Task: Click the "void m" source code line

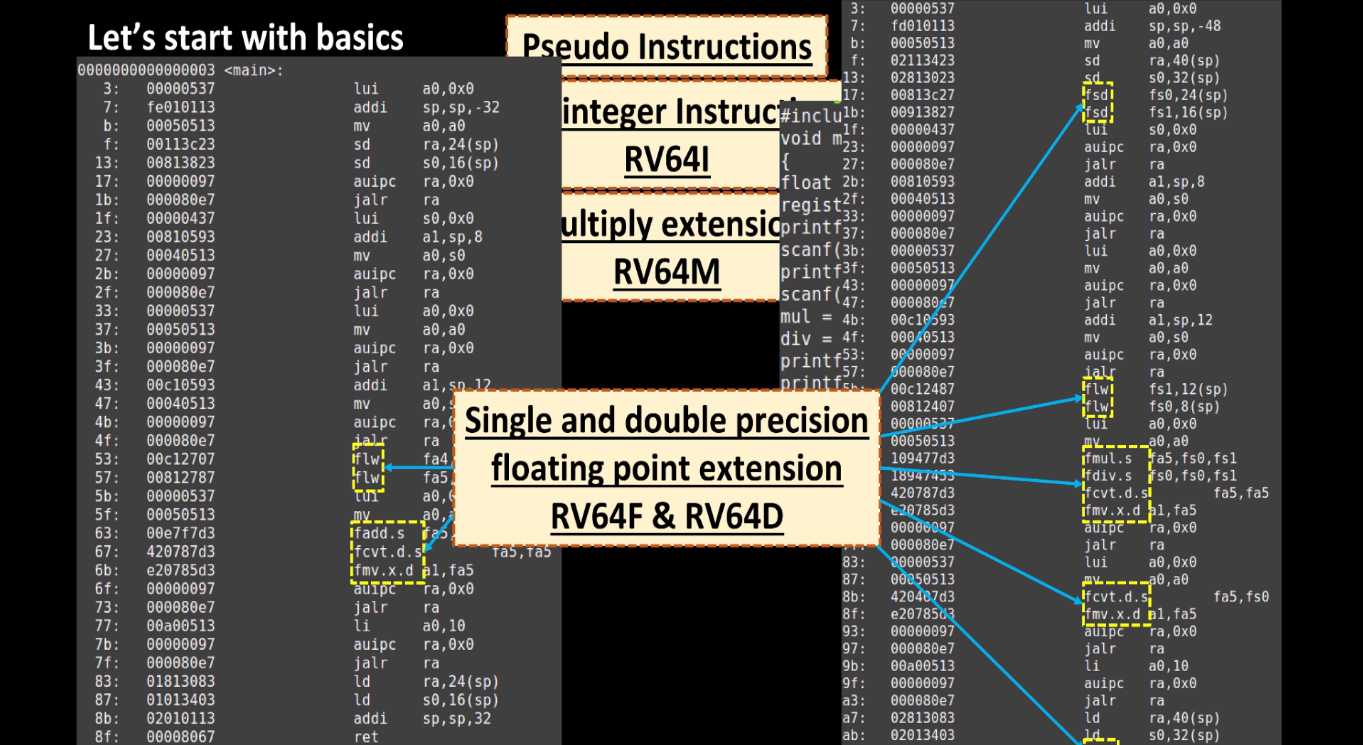Action: (x=810, y=138)
